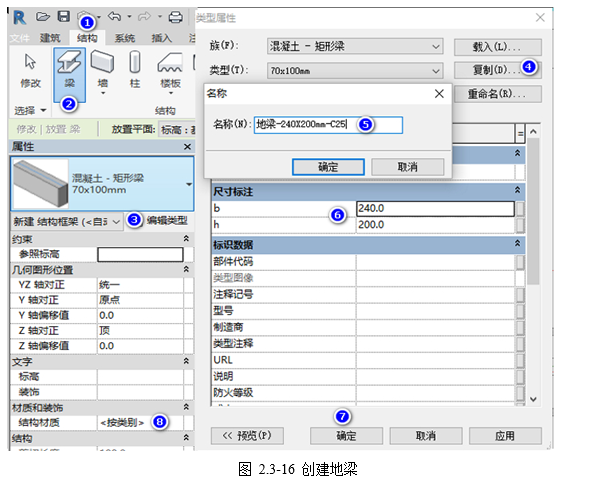Switch to the 建筑 ribbon tab
This screenshot has height=484, width=591.
pyautogui.click(x=50, y=38)
